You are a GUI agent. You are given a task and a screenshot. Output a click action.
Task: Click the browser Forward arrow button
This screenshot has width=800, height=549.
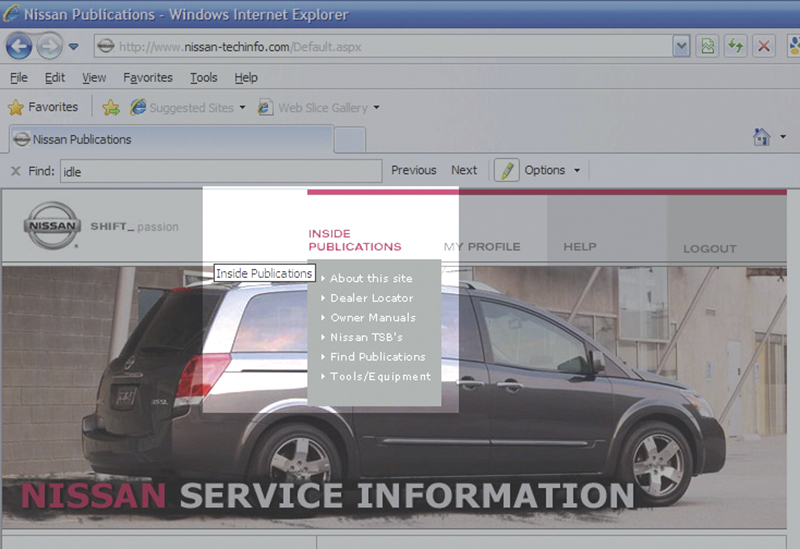pos(49,47)
